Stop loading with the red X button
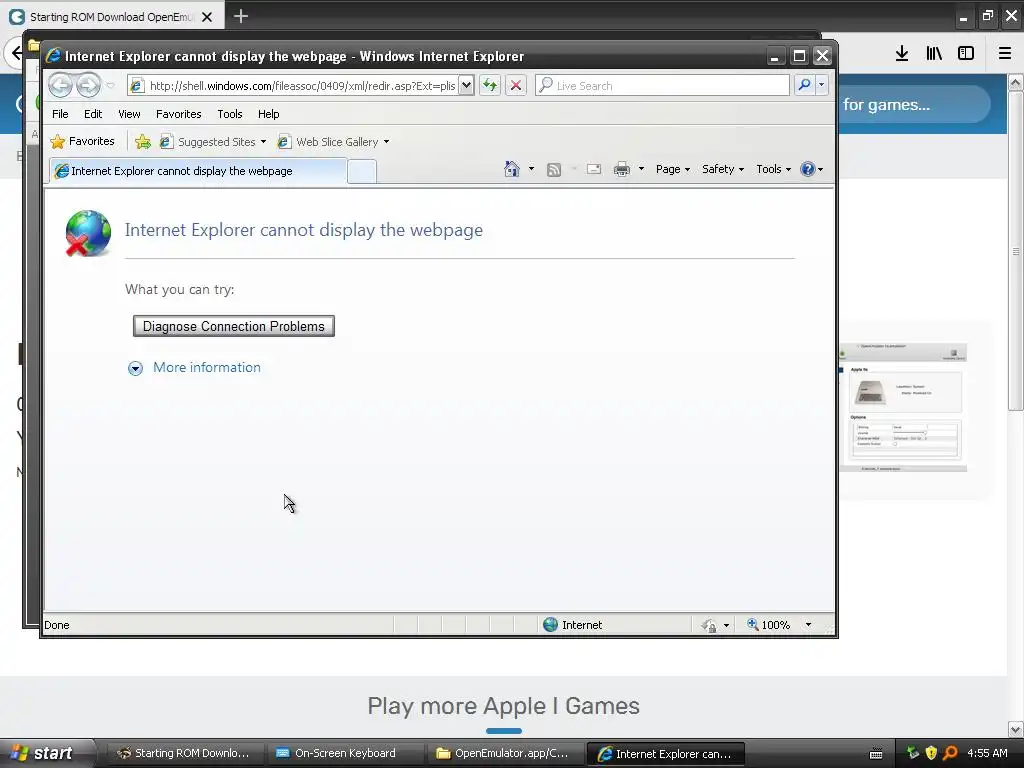1024x768 pixels. (x=515, y=85)
